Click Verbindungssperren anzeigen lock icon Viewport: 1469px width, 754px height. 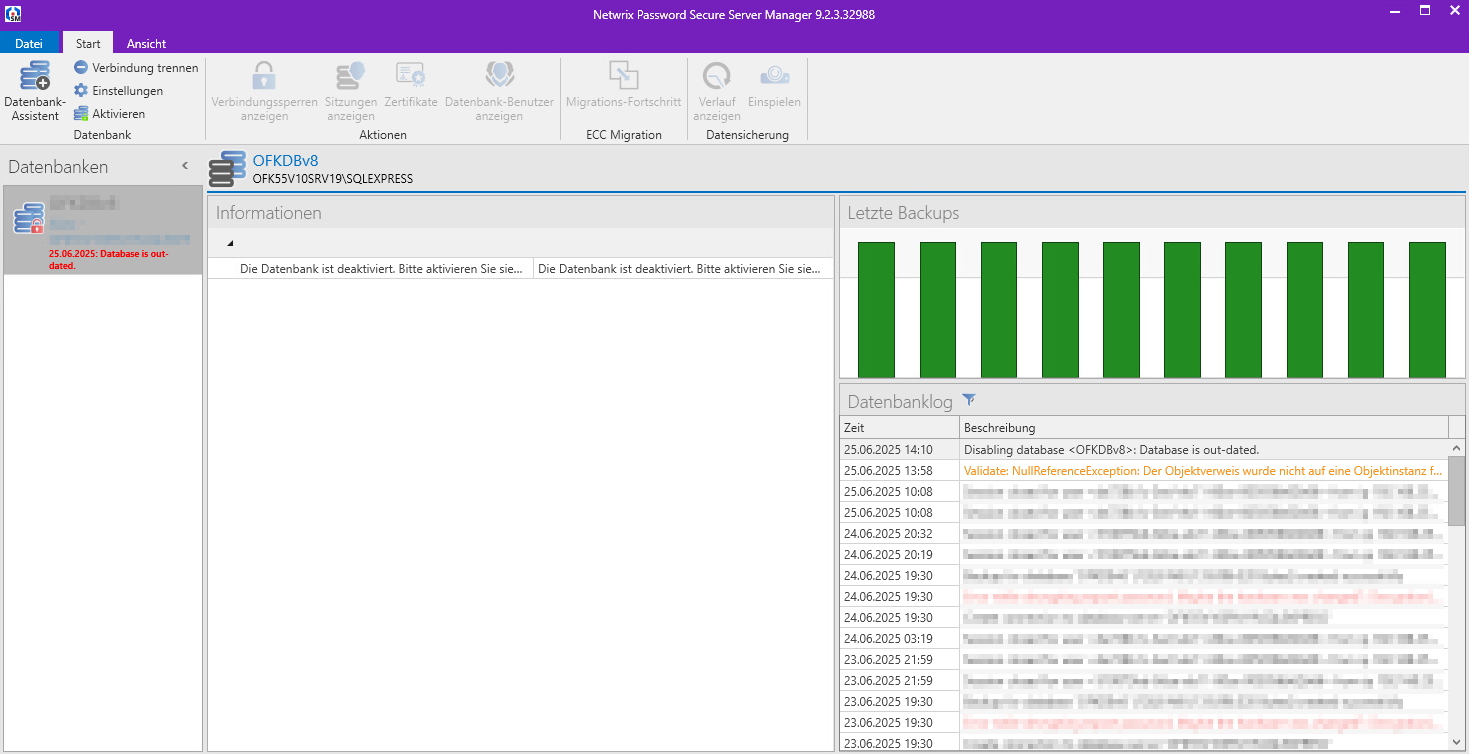pos(264,91)
